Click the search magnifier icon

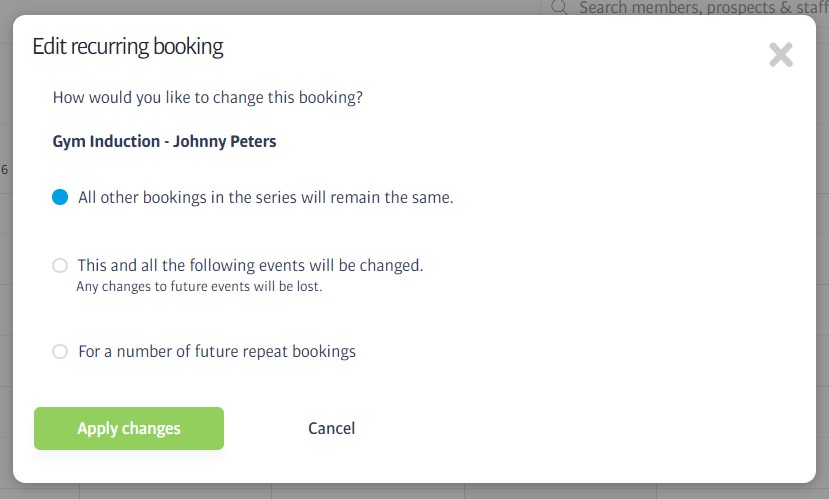(x=559, y=8)
